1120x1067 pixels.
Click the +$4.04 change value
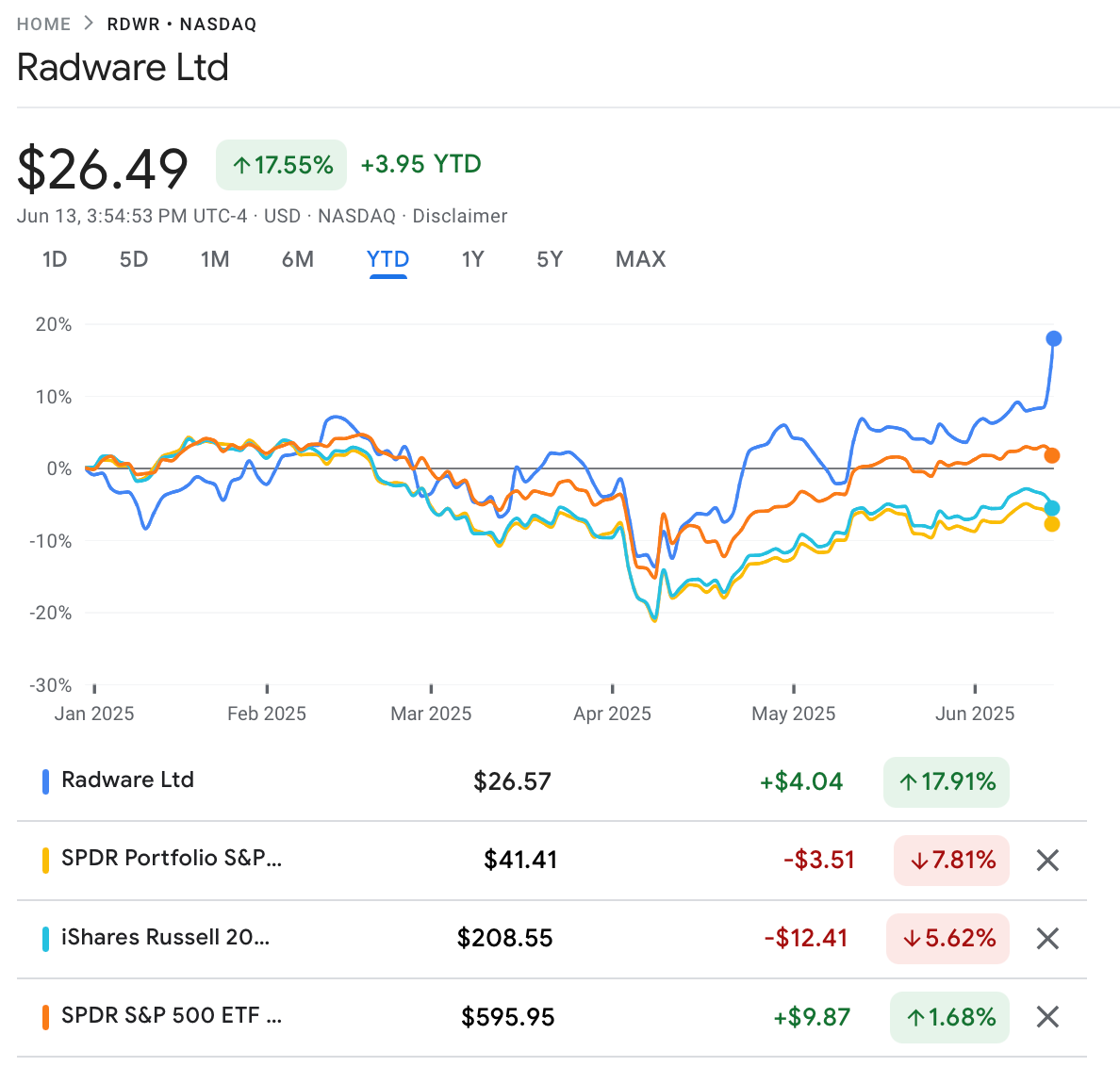coord(800,782)
